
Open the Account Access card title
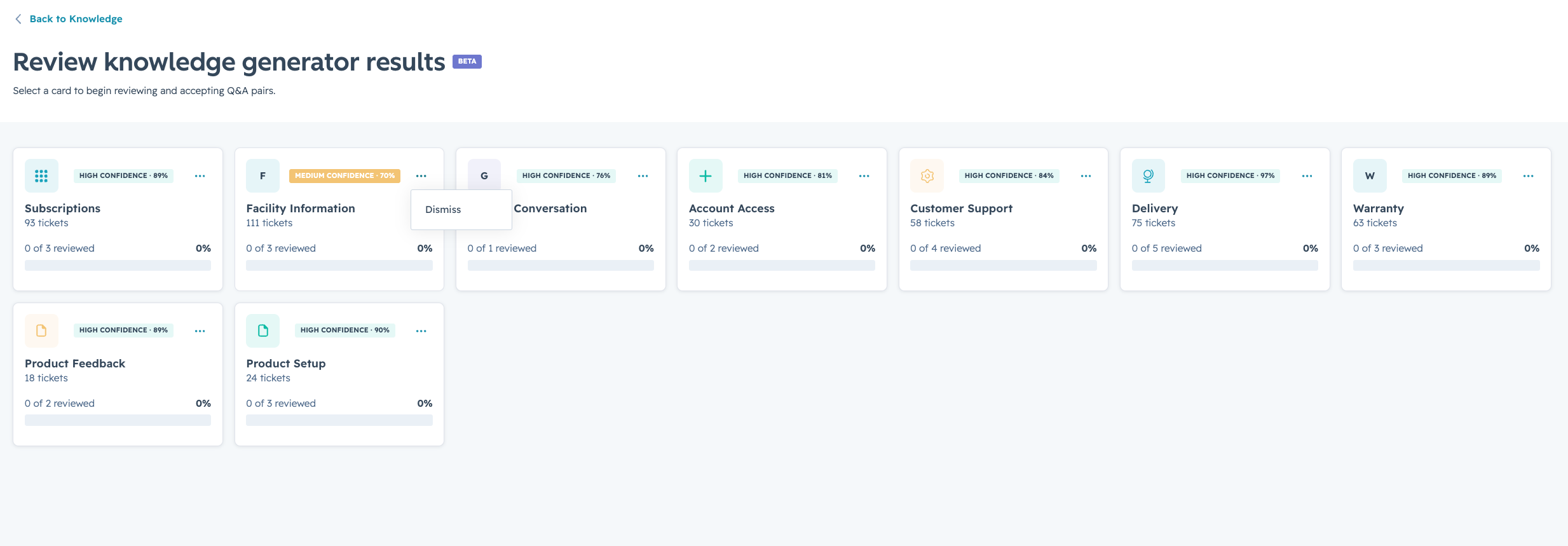click(732, 208)
